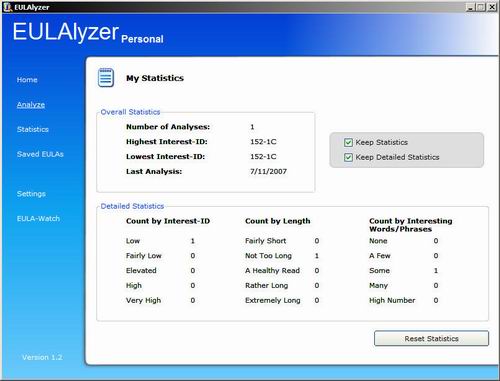Show Saved EULAs from the sidebar

pyautogui.click(x=40, y=154)
